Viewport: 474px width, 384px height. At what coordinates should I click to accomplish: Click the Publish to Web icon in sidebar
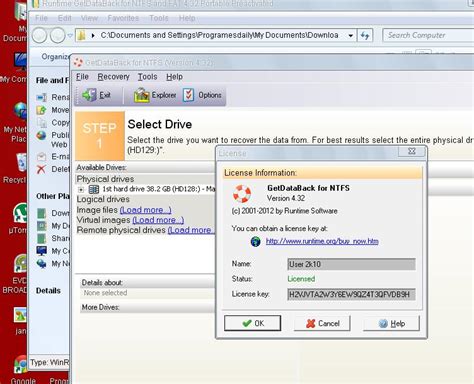pyautogui.click(x=41, y=135)
